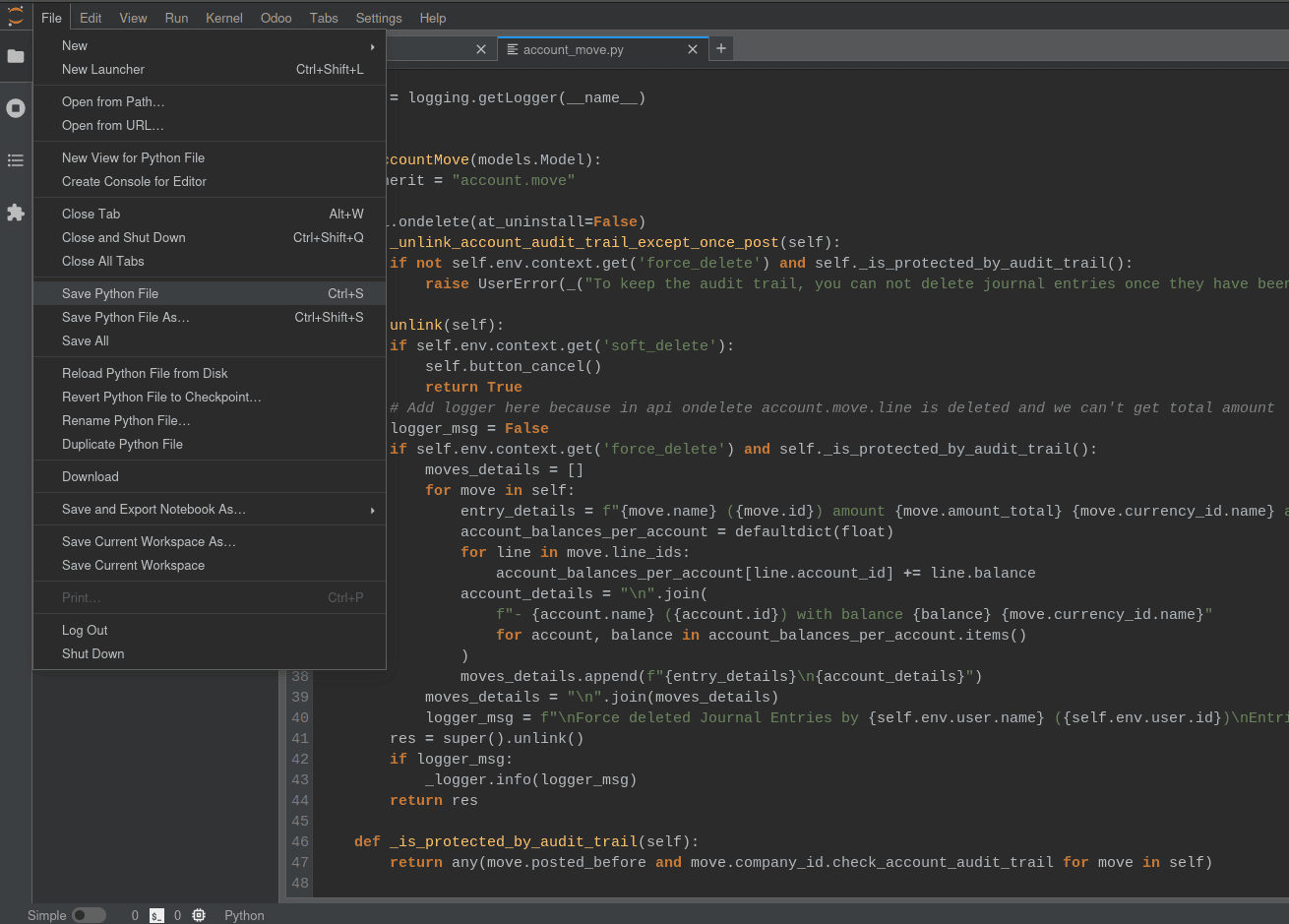Expand the New submenu arrow

click(372, 46)
